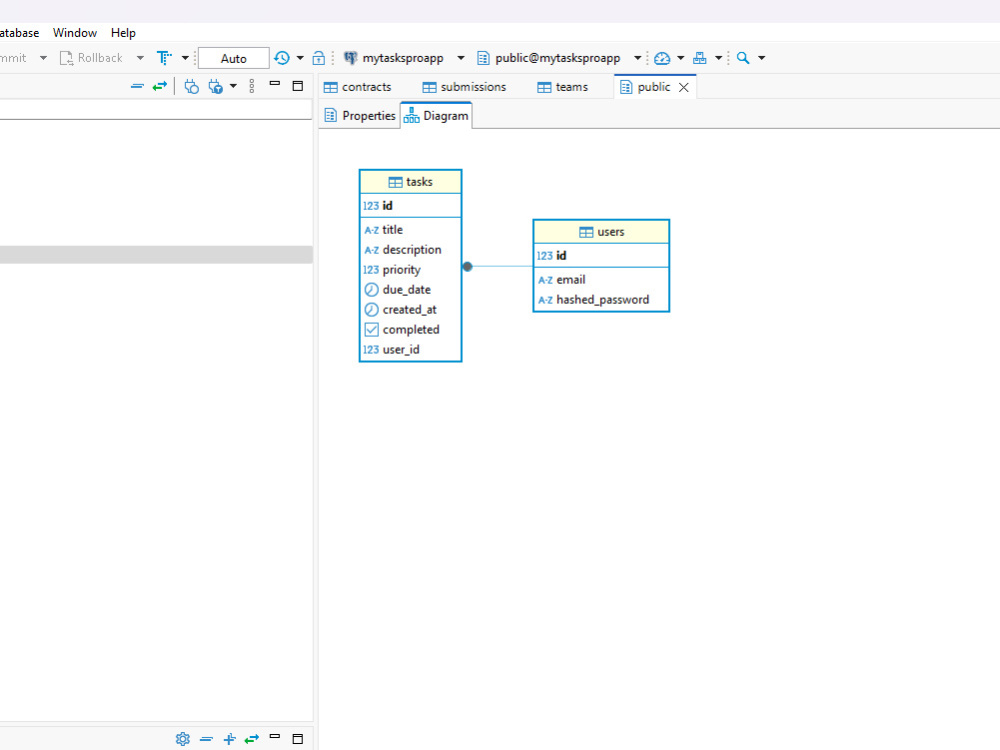Open the dashboard gauge icon
The width and height of the screenshot is (1000, 750).
pos(662,58)
